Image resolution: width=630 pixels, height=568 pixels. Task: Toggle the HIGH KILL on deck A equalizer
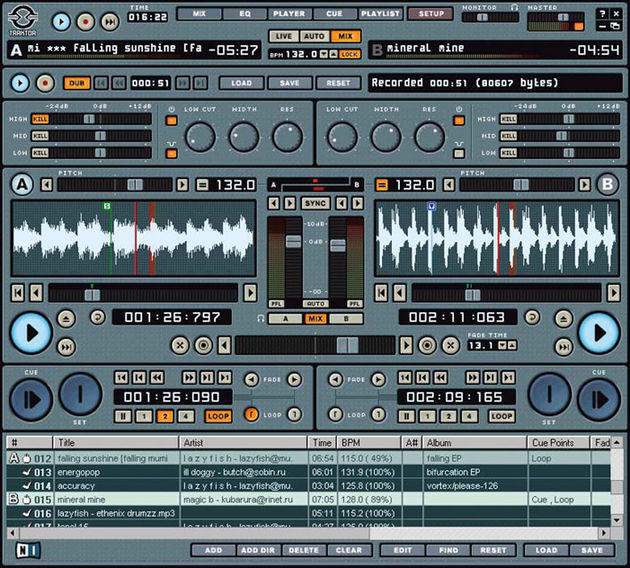pyautogui.click(x=40, y=119)
